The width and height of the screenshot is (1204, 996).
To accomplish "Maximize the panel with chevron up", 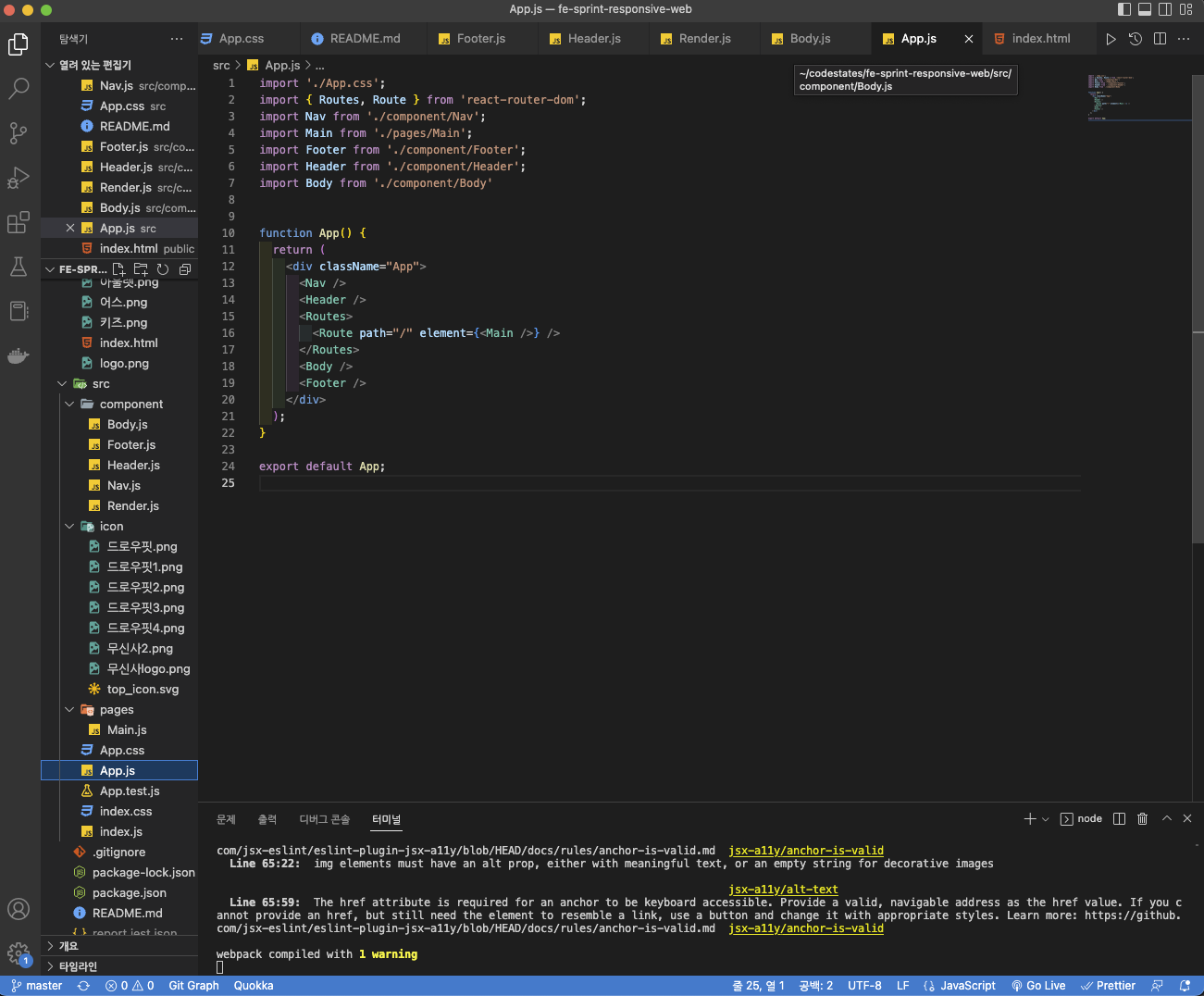I will [1167, 818].
